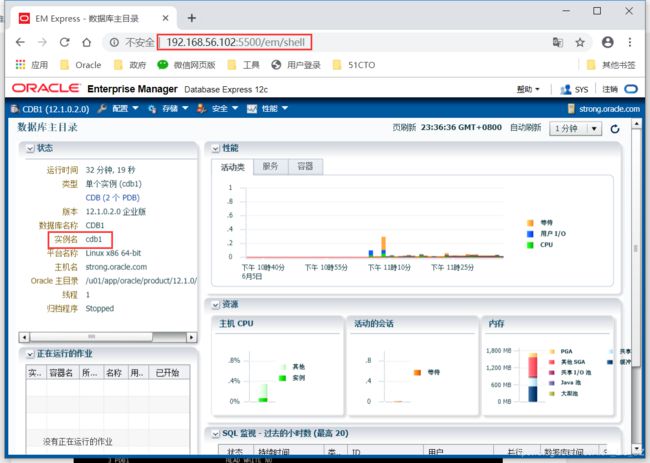This screenshot has width=650, height=463.
Task: Reload the EM Express page
Action: pos(64,42)
